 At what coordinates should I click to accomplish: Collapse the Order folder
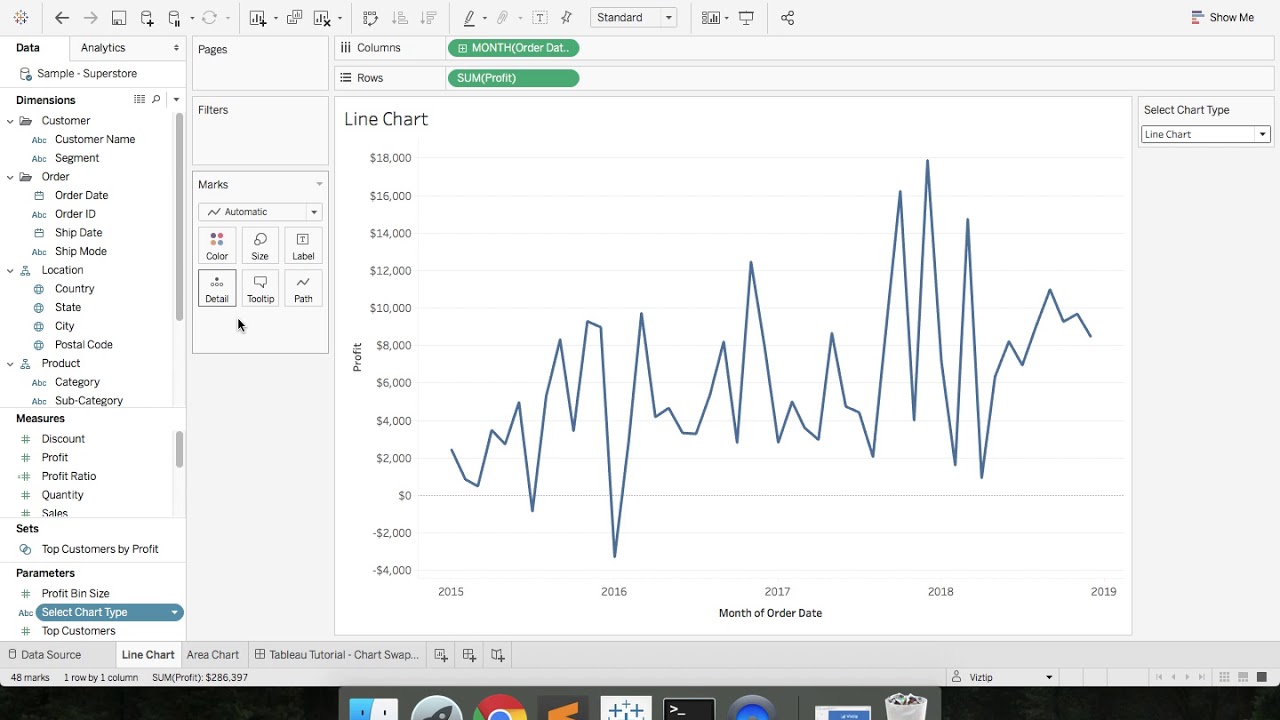(10, 177)
